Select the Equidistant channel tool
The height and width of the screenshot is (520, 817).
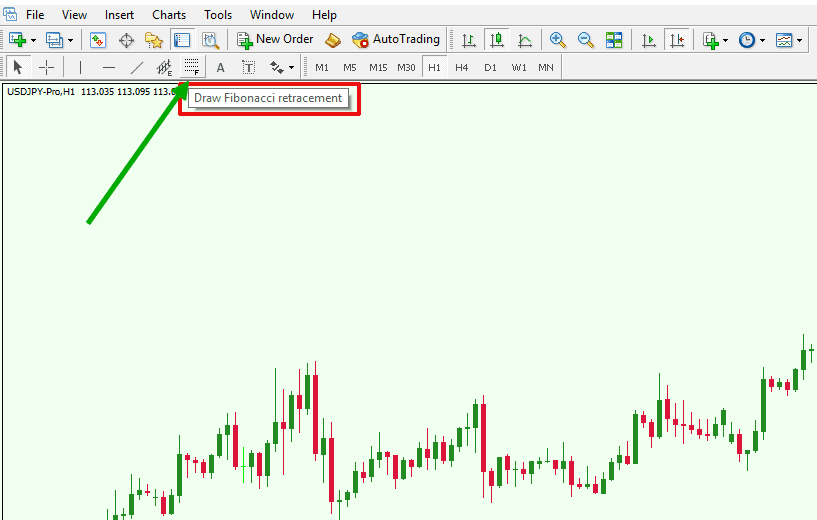165,67
